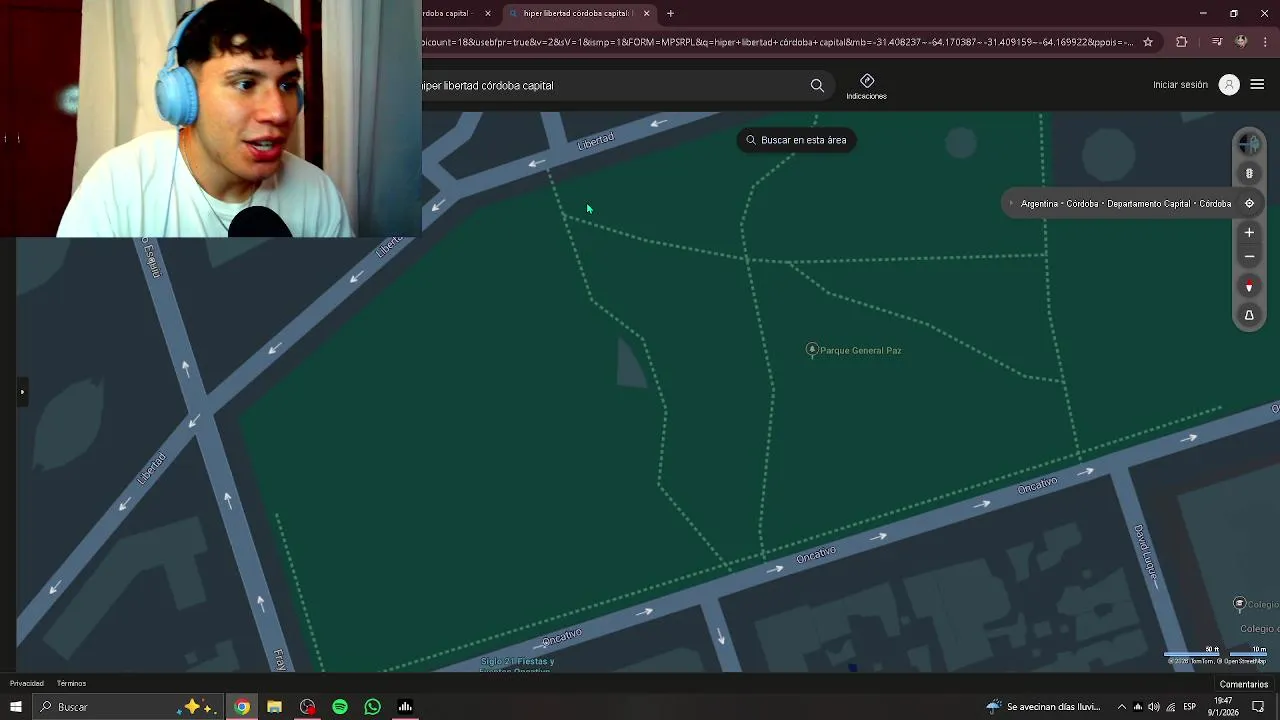Viewport: 1280px width, 720px height.
Task: Click the David Luque street label
Action: (1146, 554)
